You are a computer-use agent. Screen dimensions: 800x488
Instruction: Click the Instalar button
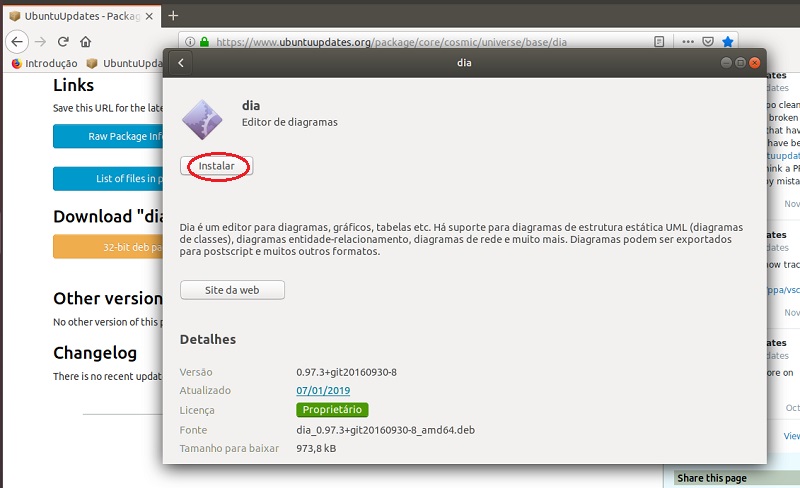click(216, 166)
